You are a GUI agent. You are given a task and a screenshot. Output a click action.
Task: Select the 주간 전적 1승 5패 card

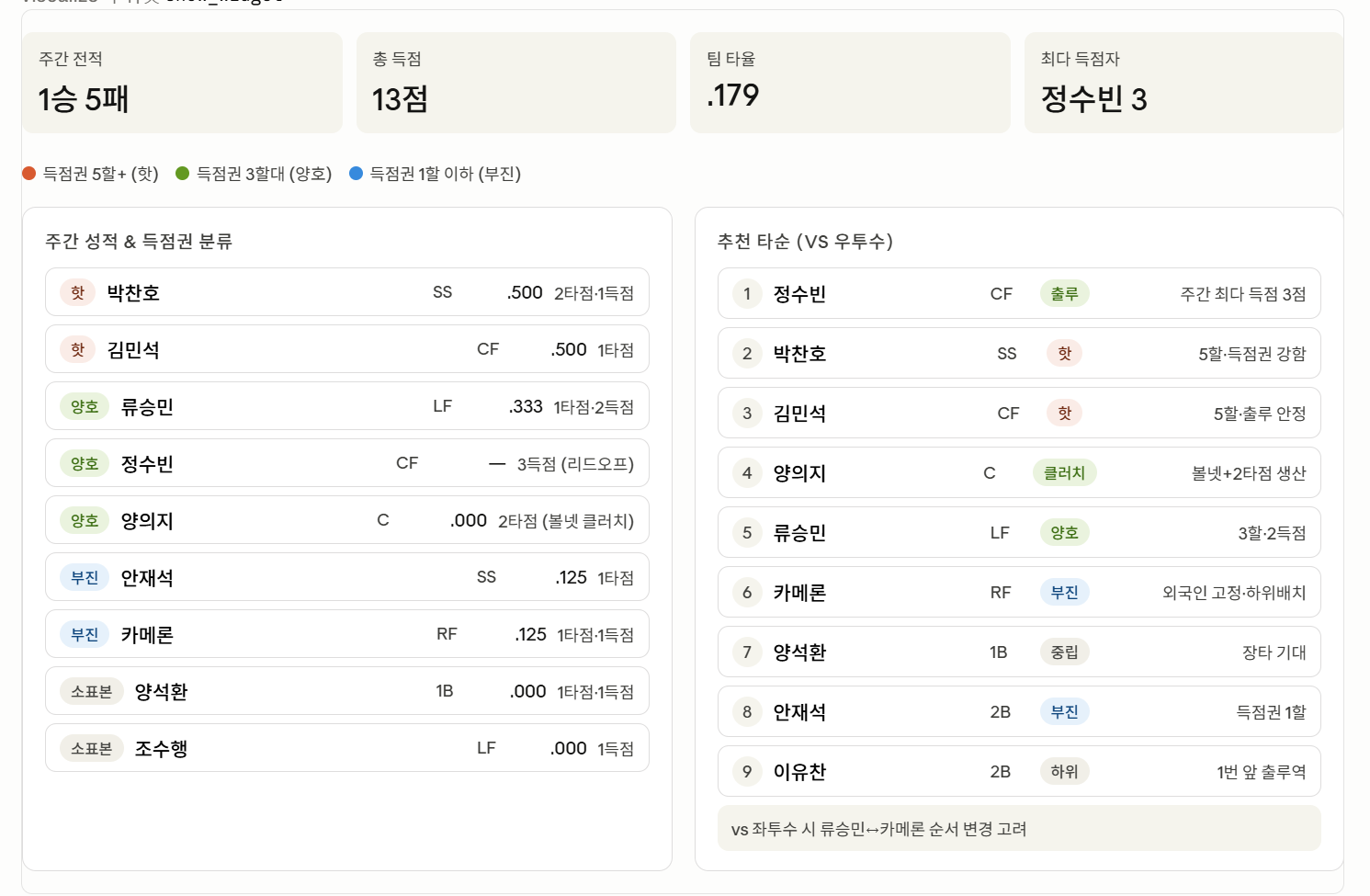(x=182, y=83)
